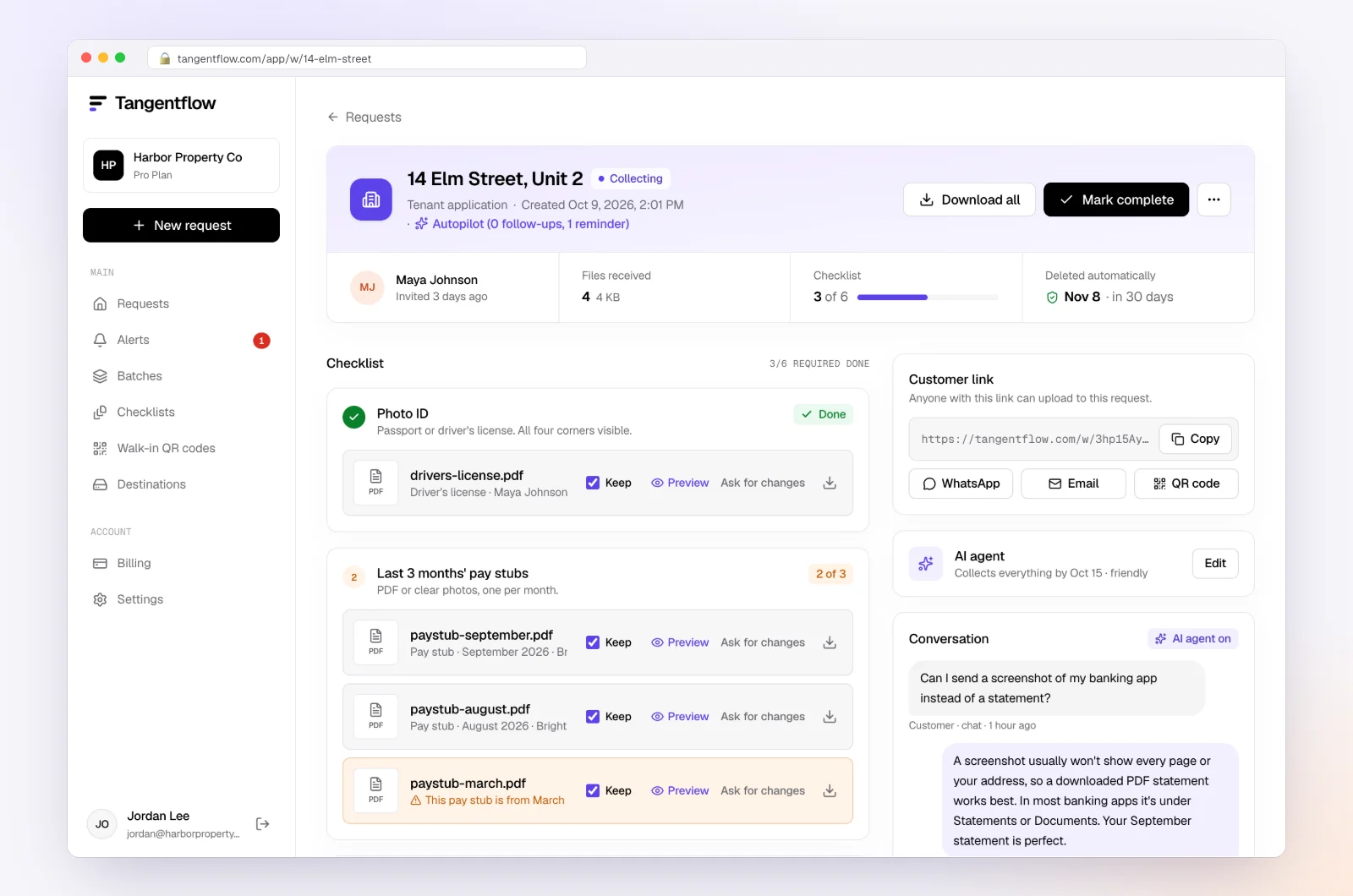Viewport: 1353px width, 896px height.
Task: Copy the customer link
Action: (1195, 439)
